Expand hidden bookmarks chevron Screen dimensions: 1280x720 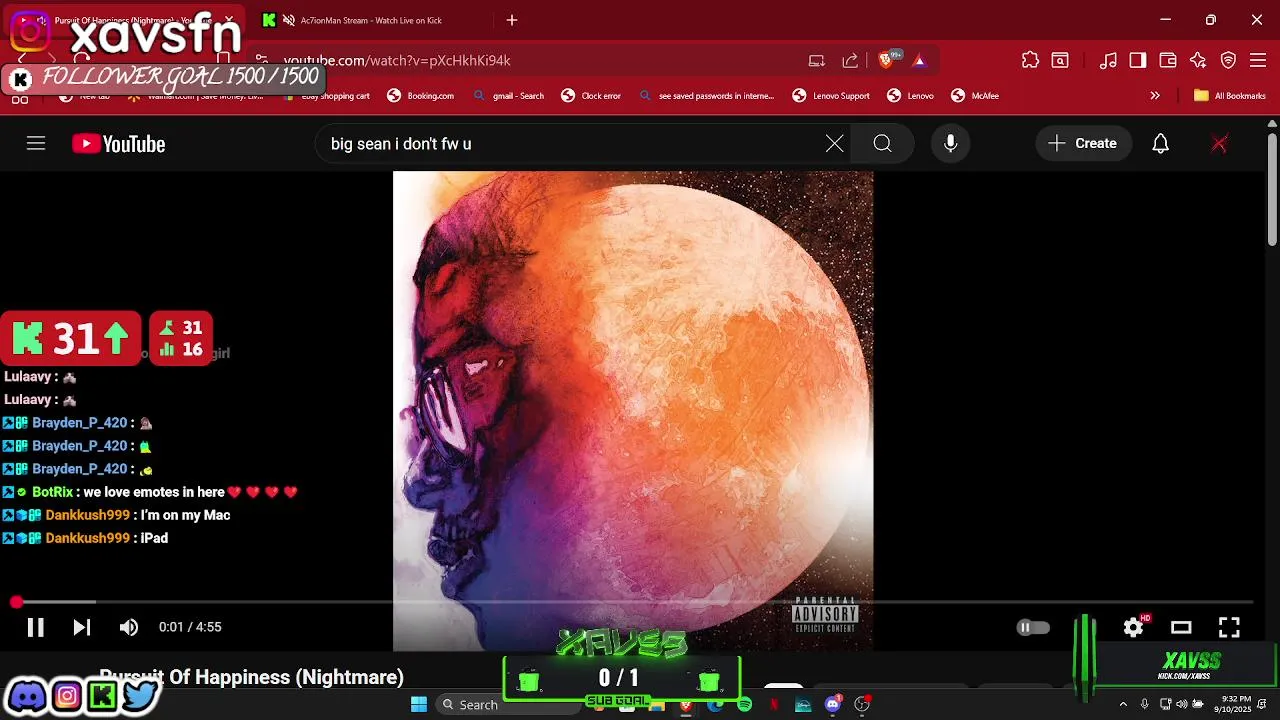pos(1155,96)
